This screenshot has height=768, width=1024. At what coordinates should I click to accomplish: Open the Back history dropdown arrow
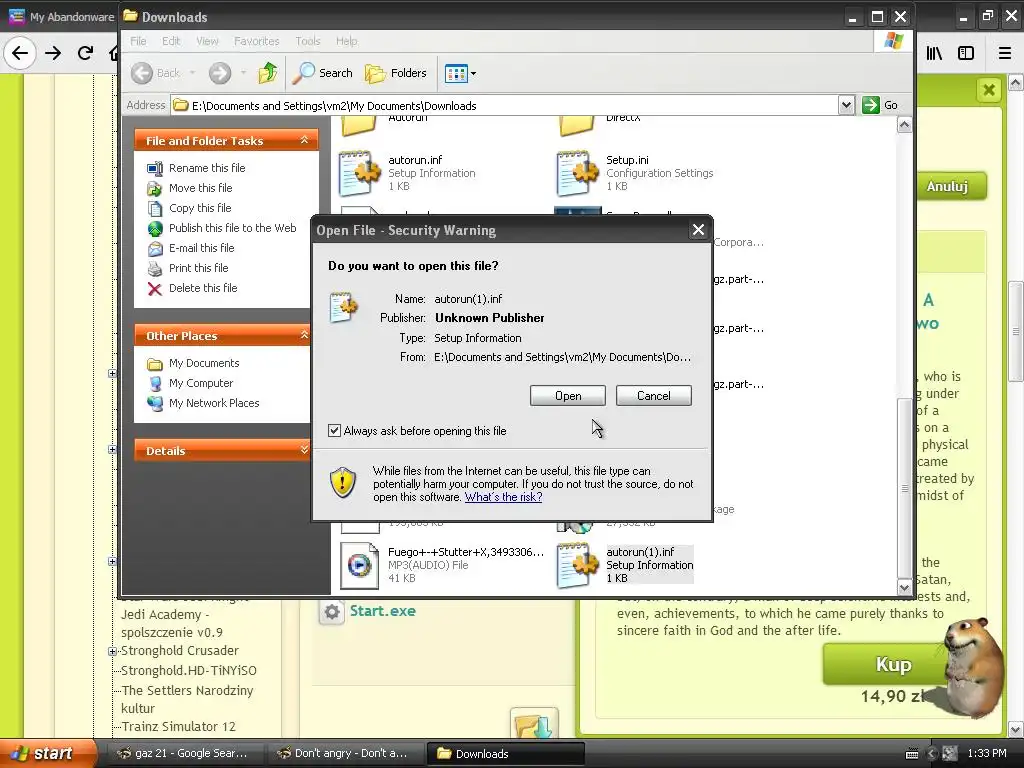193,73
